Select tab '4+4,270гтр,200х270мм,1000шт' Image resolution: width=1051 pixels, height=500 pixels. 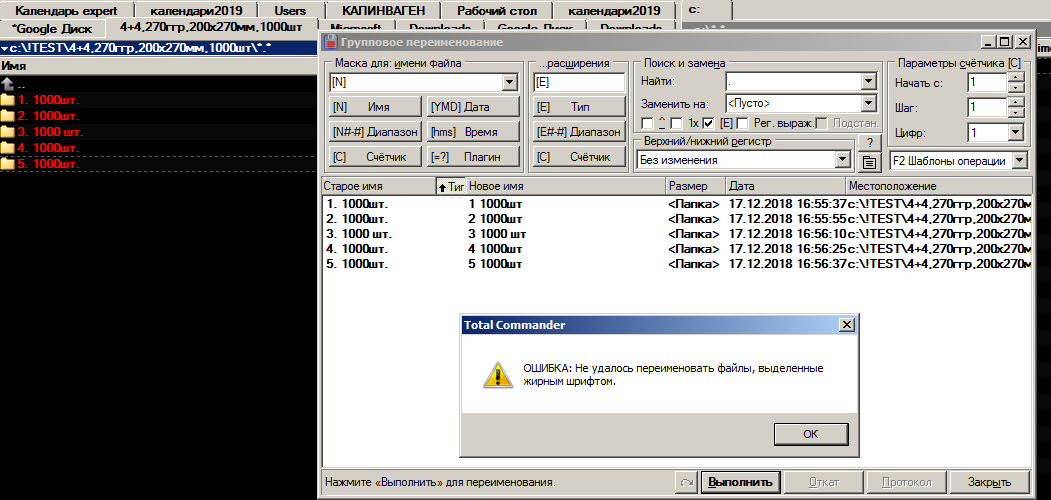point(212,28)
